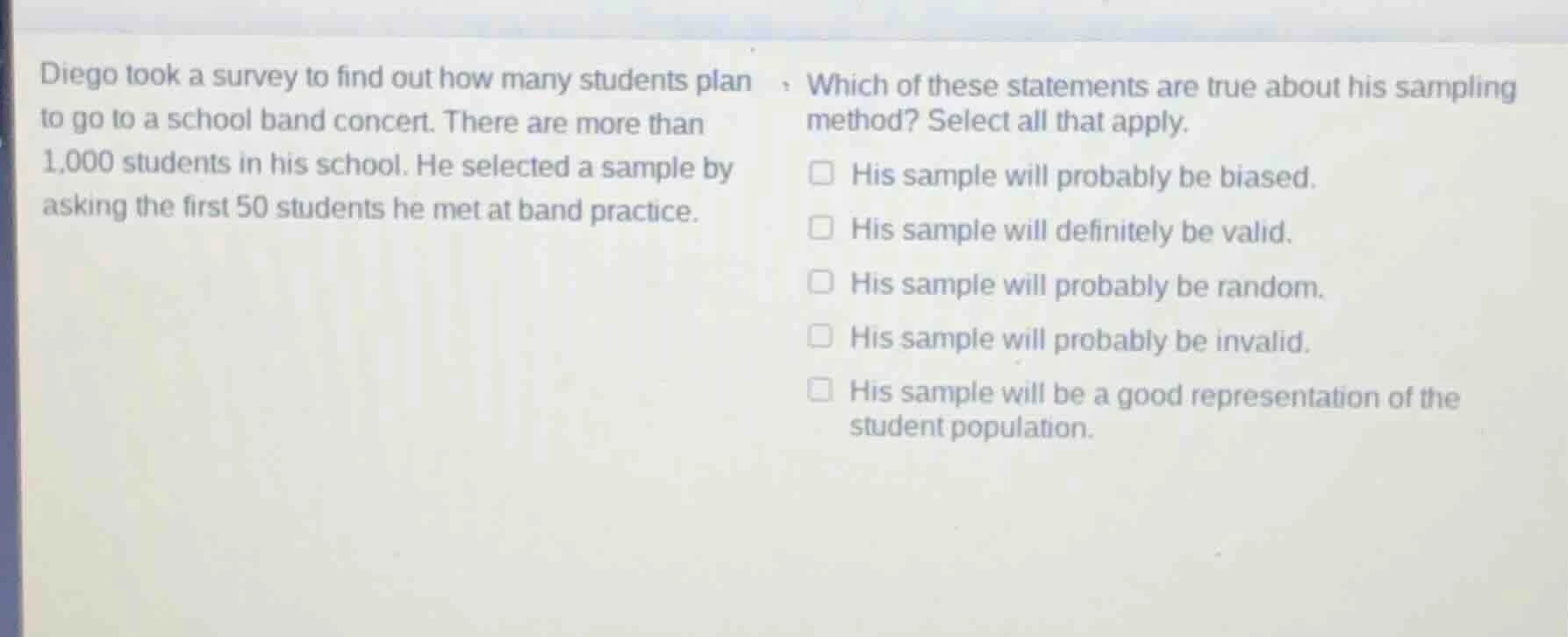Check 'His sample will probably be biased'

pos(821,174)
